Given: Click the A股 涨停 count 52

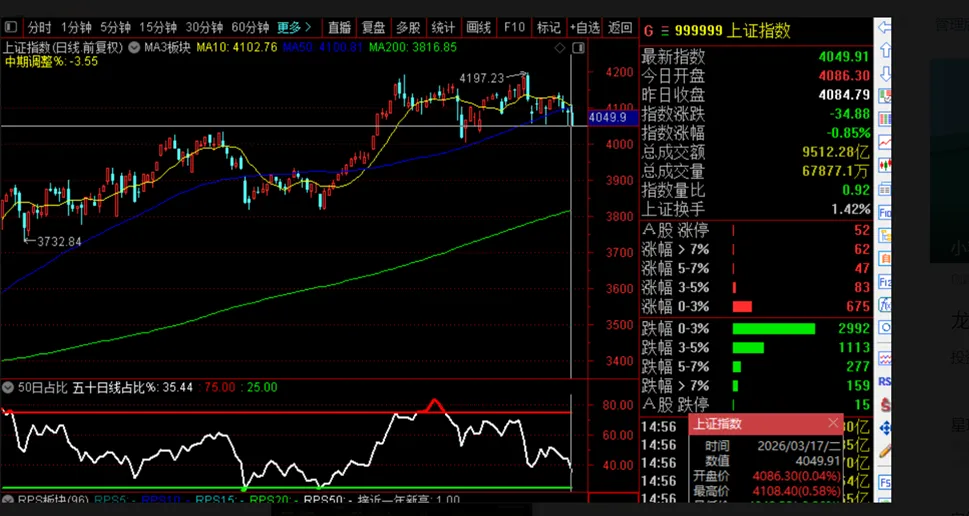Looking at the screenshot, I should (x=861, y=231).
